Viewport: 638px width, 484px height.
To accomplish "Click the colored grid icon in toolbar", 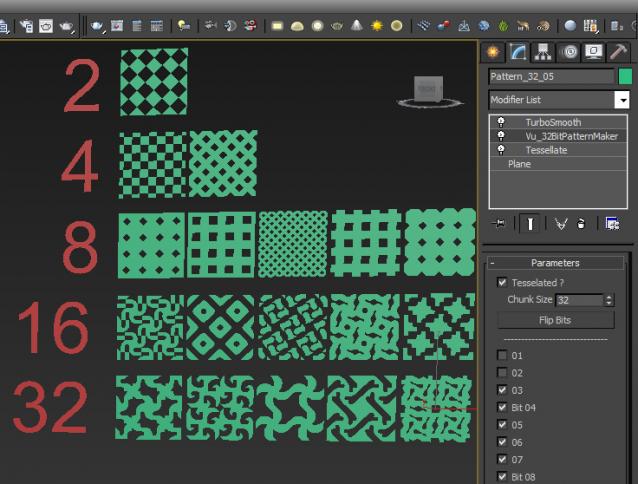I will click(x=590, y=26).
